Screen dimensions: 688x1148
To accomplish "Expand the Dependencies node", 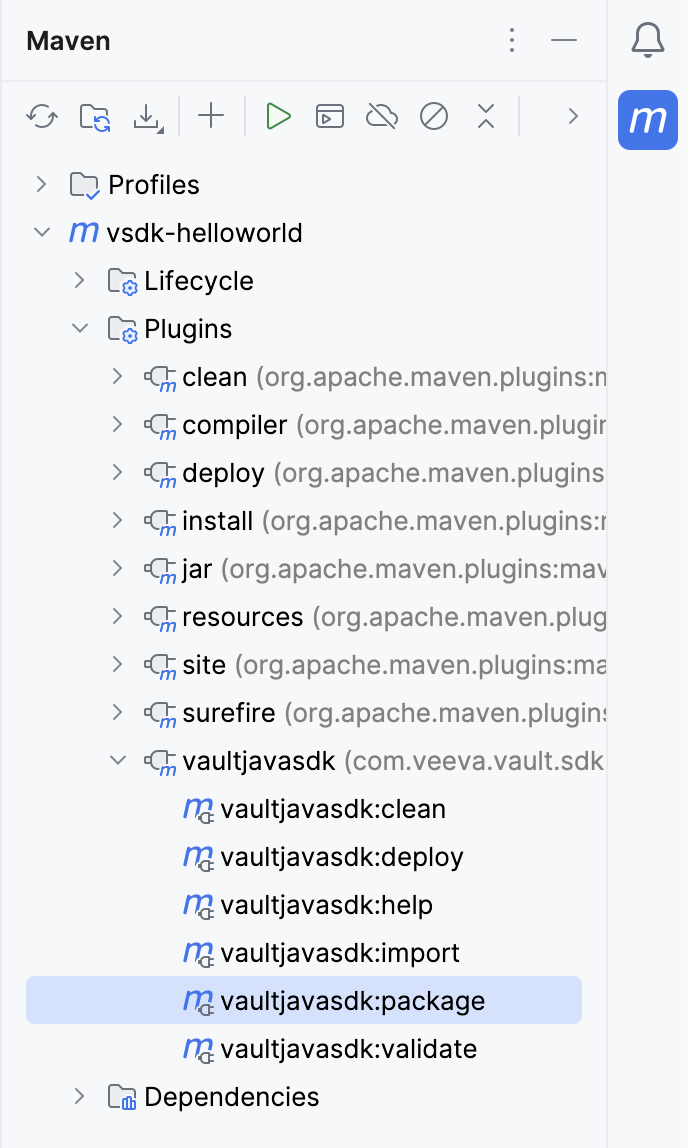I will 79,1096.
